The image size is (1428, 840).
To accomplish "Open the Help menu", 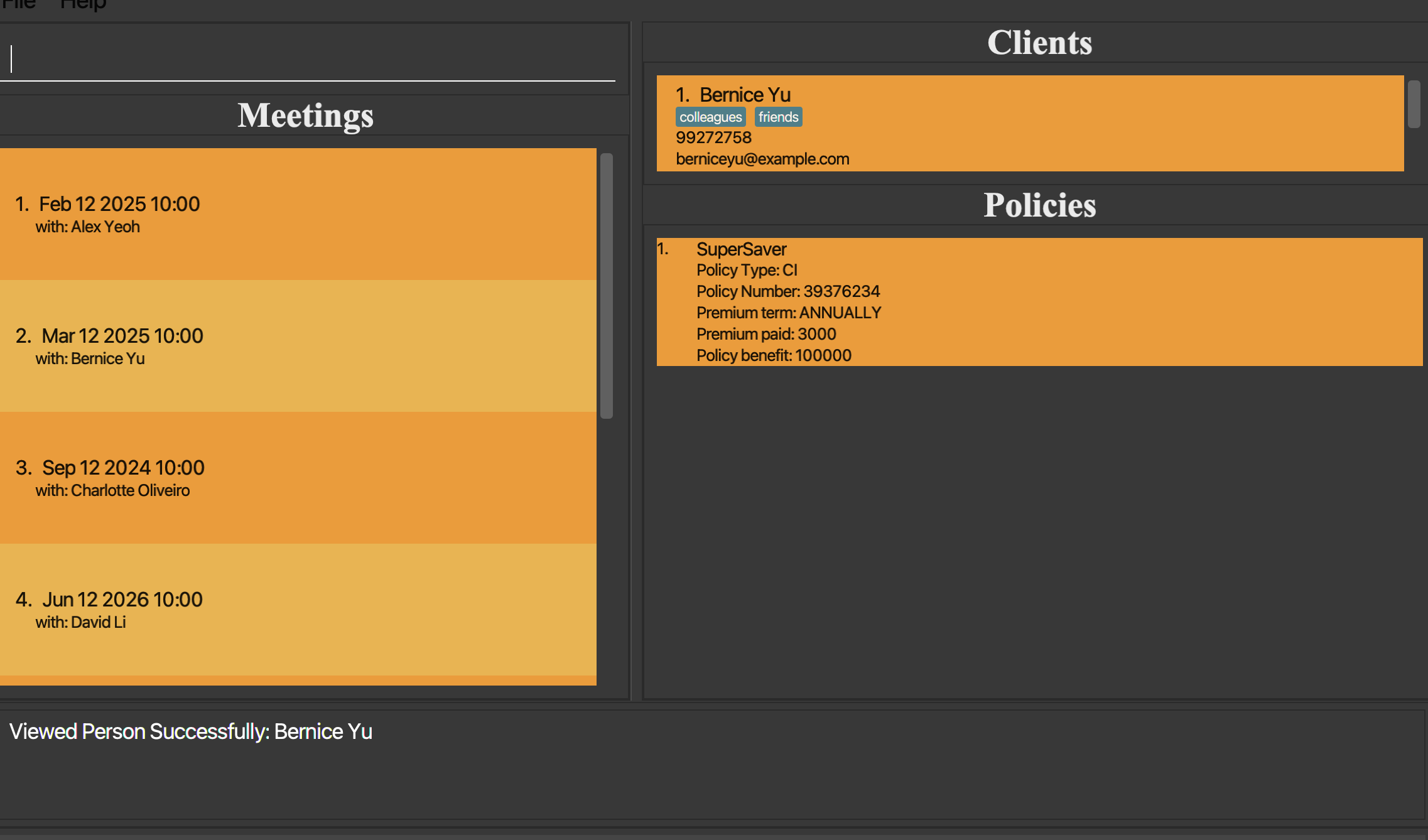I will tap(83, 4).
